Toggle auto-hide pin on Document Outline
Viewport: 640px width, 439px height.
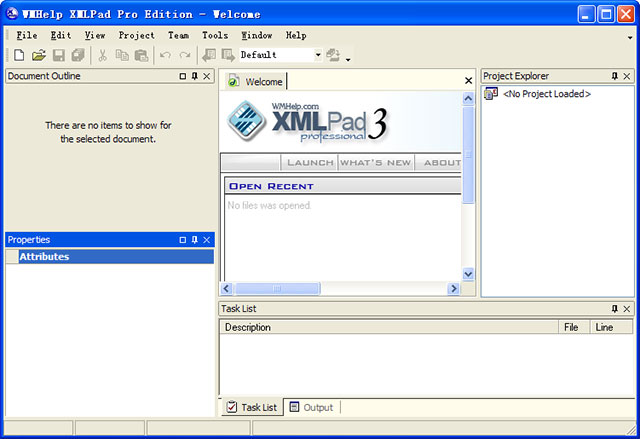(x=195, y=76)
